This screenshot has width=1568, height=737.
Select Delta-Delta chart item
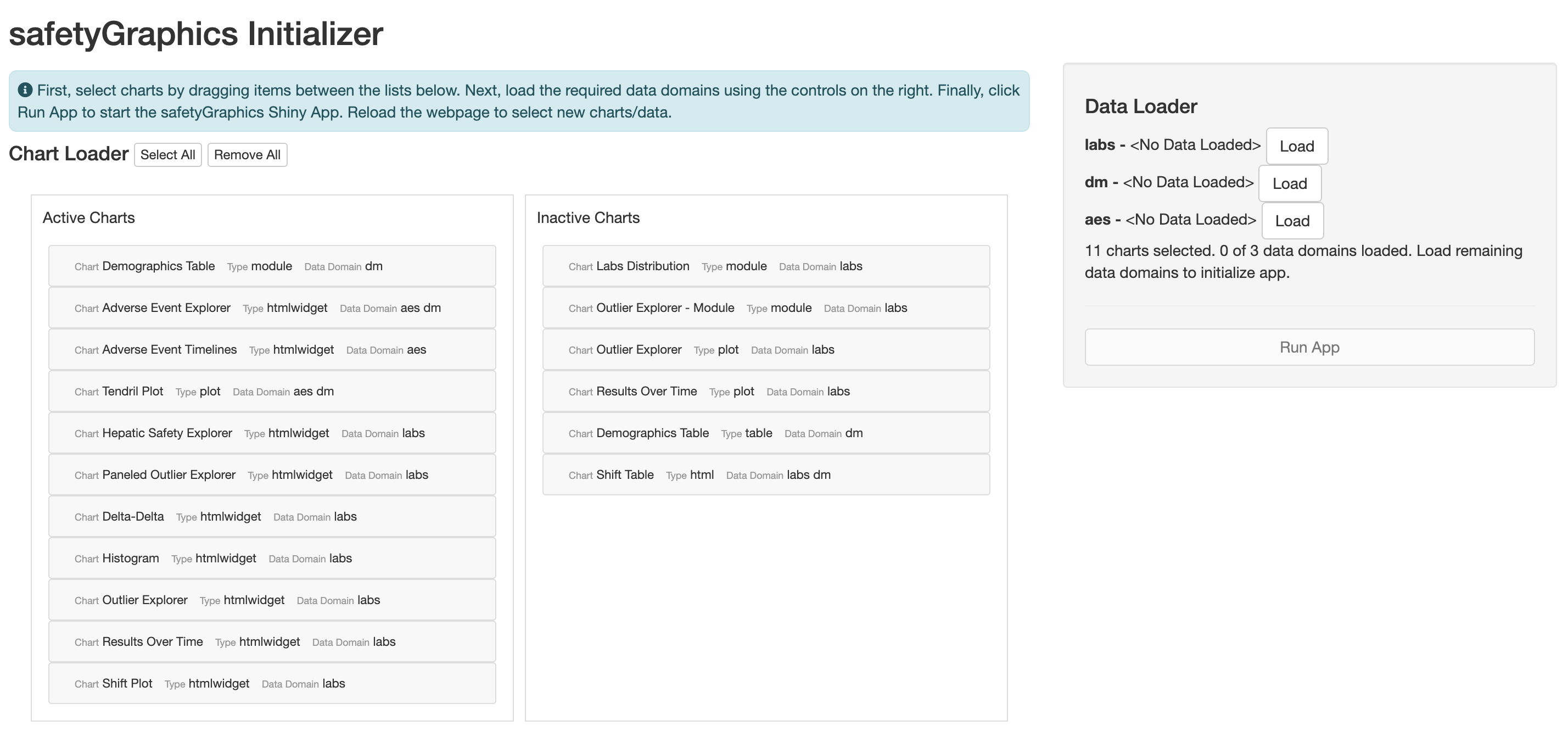tap(272, 517)
